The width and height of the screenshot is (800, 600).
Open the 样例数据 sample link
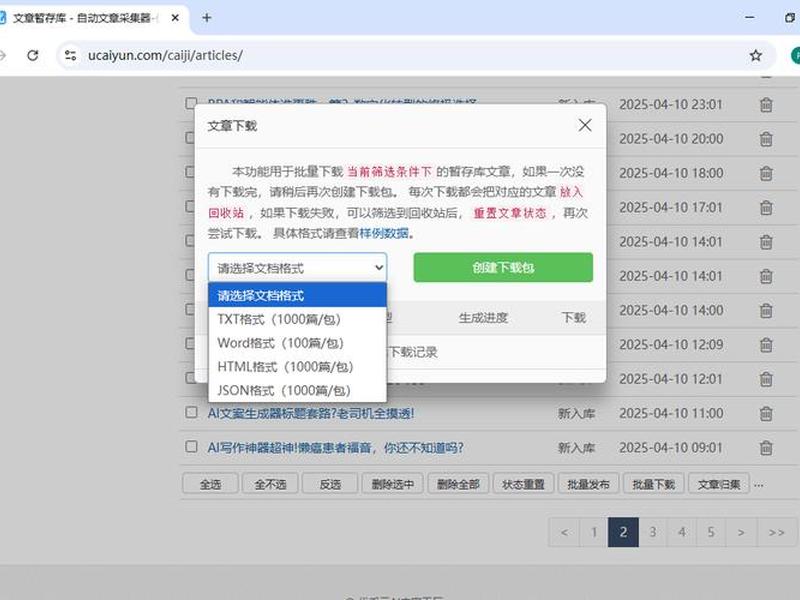pos(384,234)
